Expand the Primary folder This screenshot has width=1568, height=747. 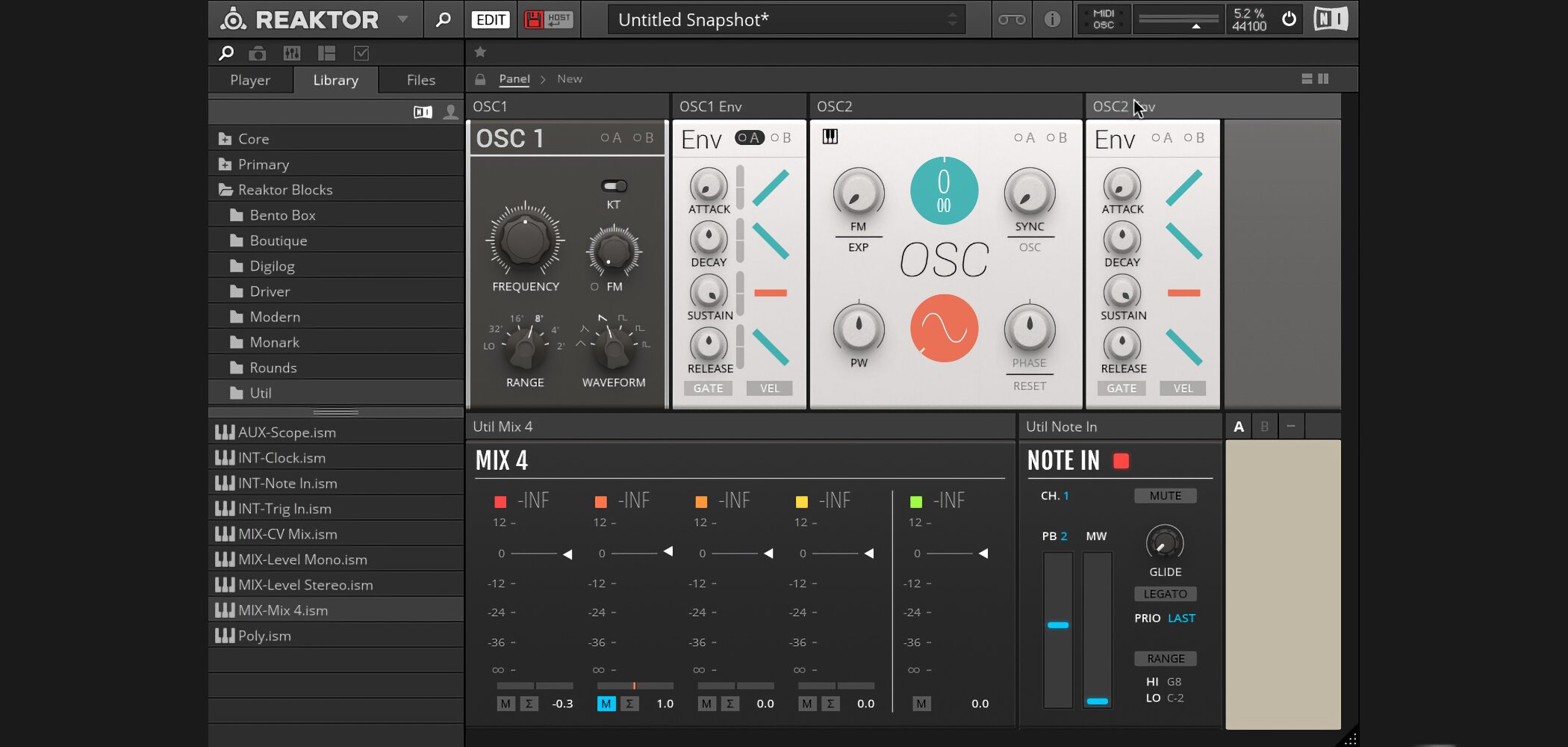336,164
